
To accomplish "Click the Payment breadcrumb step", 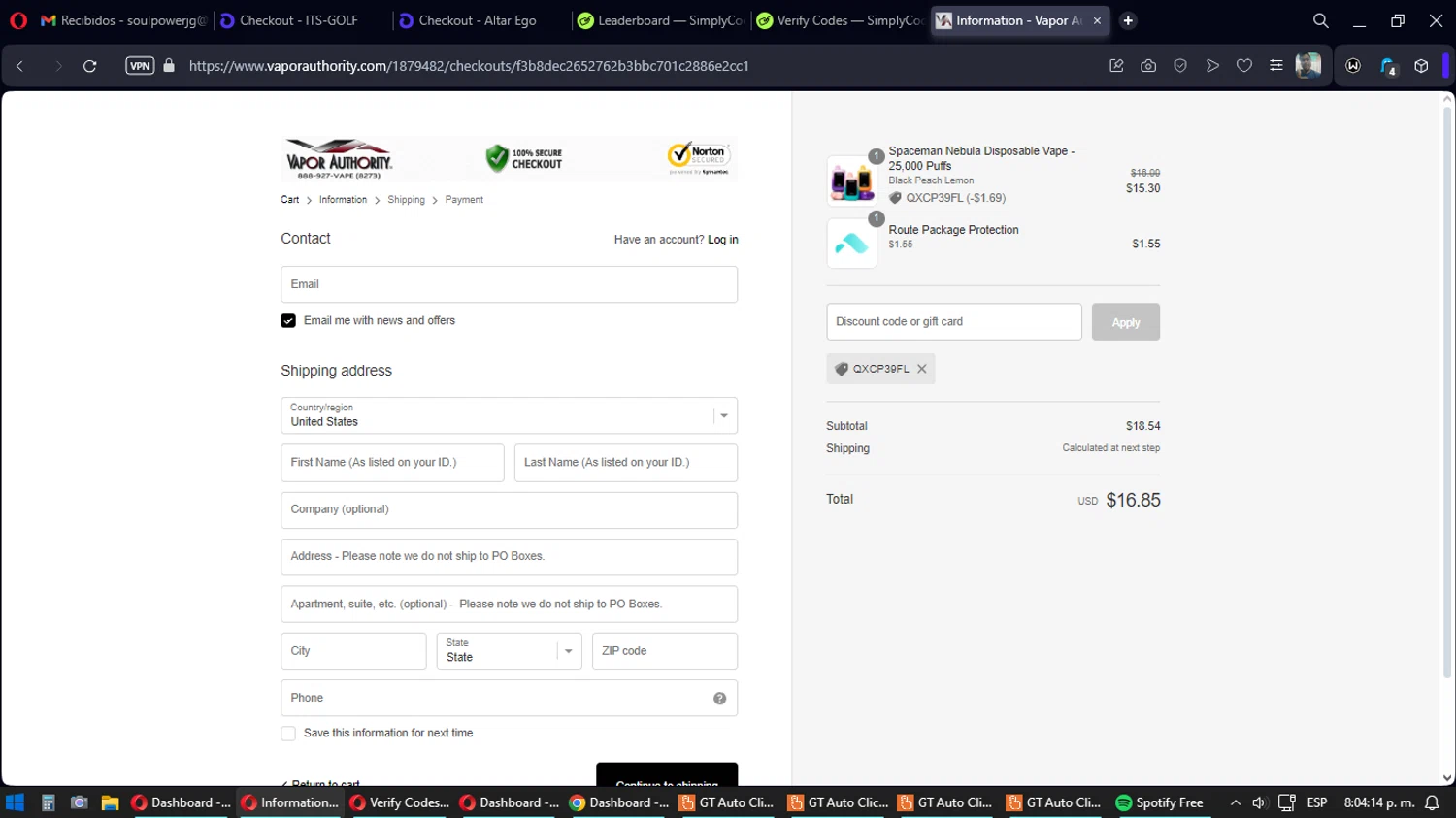I will pos(464,200).
